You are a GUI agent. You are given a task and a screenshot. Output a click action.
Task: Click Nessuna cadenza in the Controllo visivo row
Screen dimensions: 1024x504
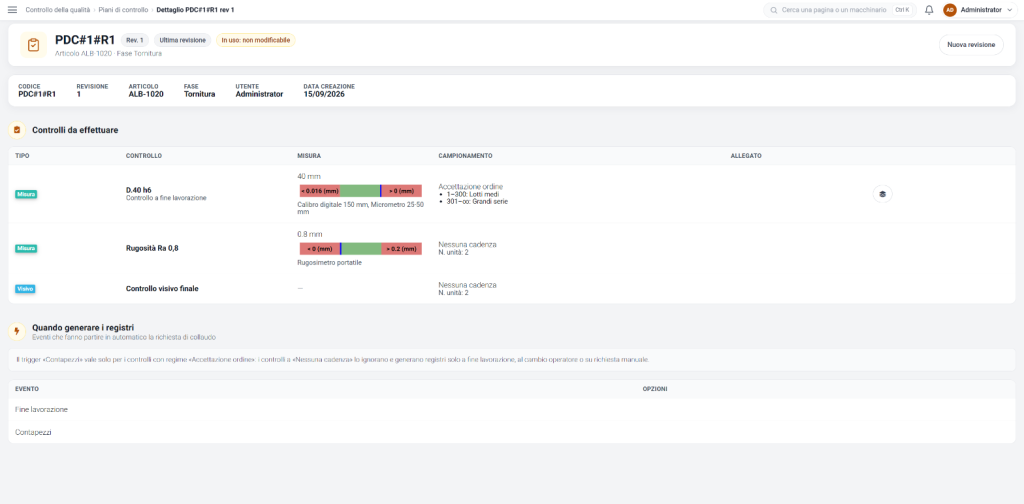point(468,285)
